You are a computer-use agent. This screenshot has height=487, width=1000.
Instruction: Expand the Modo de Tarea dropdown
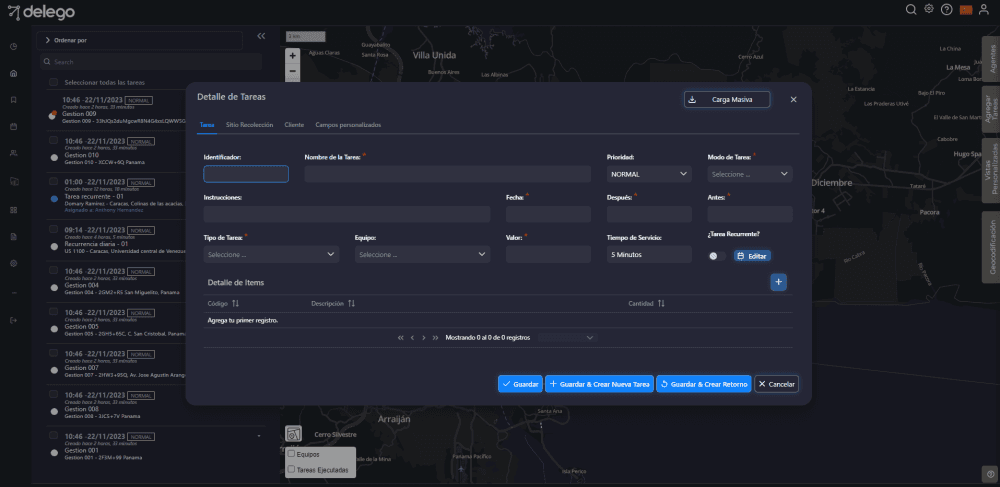pos(749,174)
